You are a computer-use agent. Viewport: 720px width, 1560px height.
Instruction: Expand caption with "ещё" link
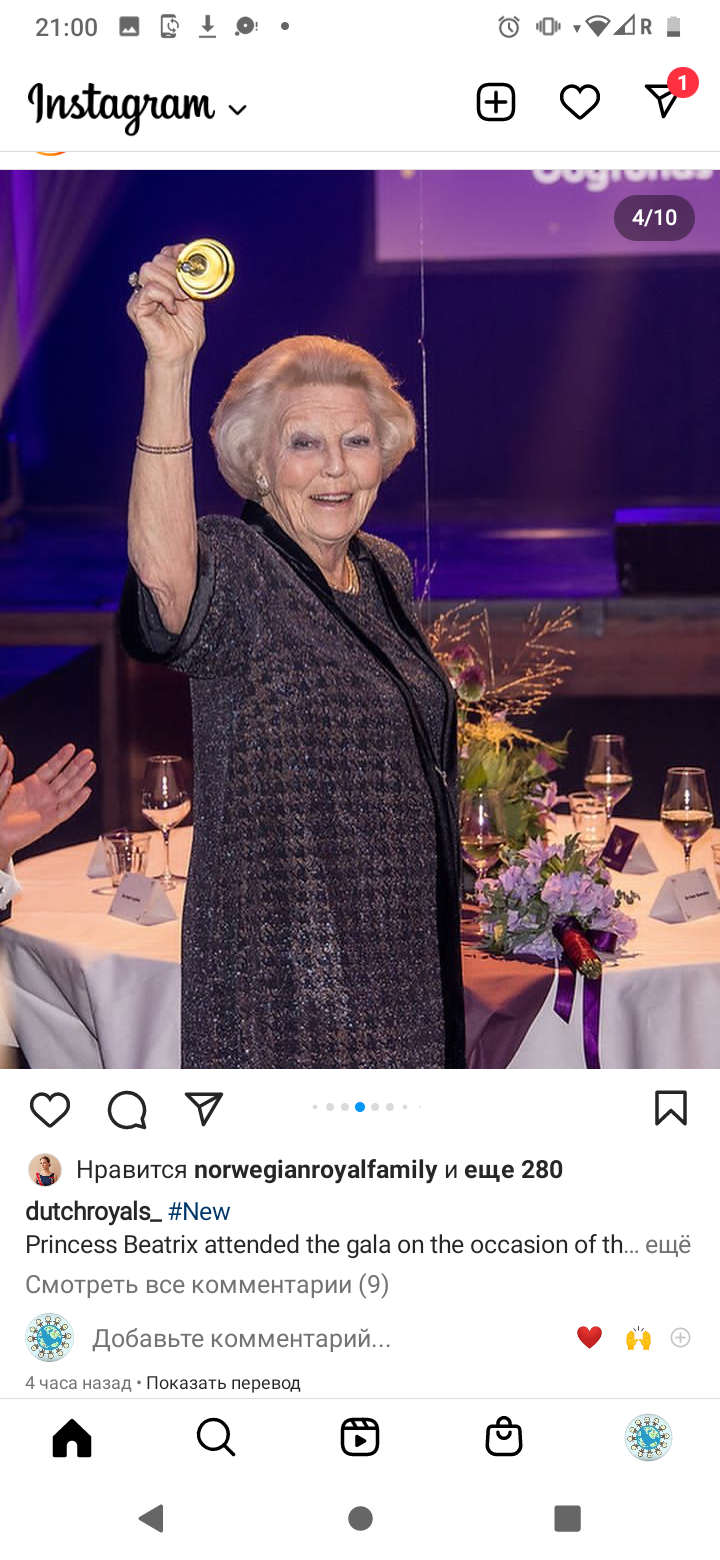coord(668,1244)
